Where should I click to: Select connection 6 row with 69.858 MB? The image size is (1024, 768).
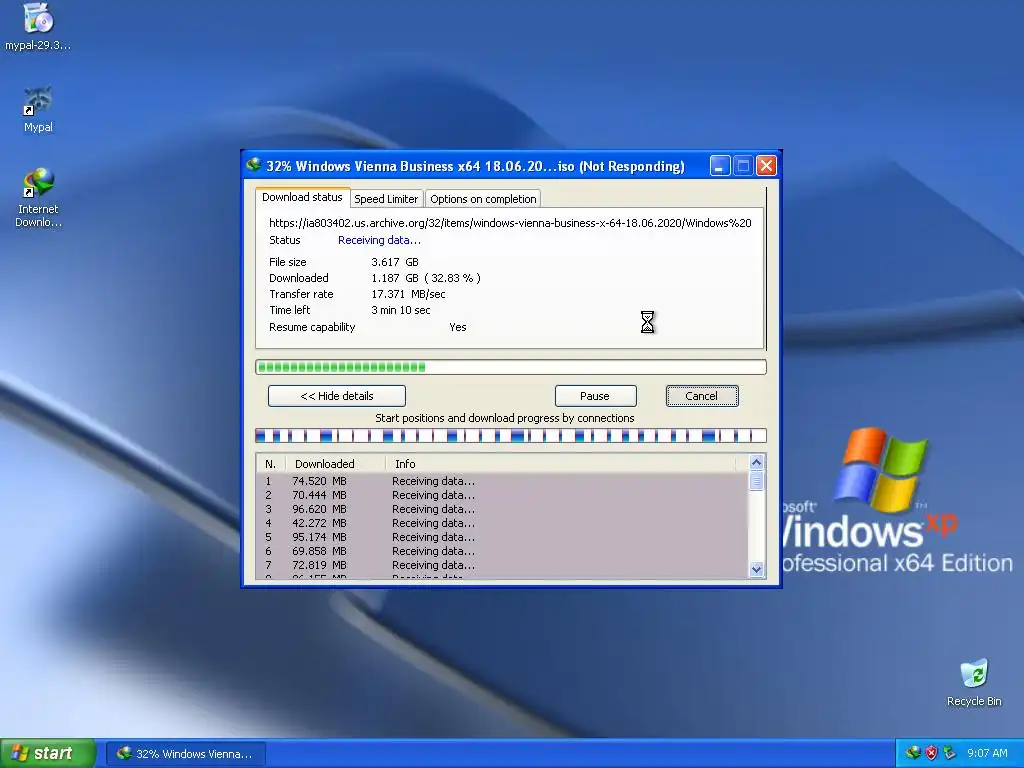point(502,551)
